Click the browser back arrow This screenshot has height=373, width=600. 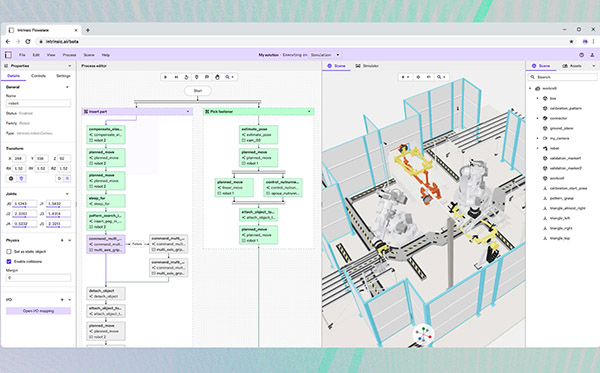point(8,41)
